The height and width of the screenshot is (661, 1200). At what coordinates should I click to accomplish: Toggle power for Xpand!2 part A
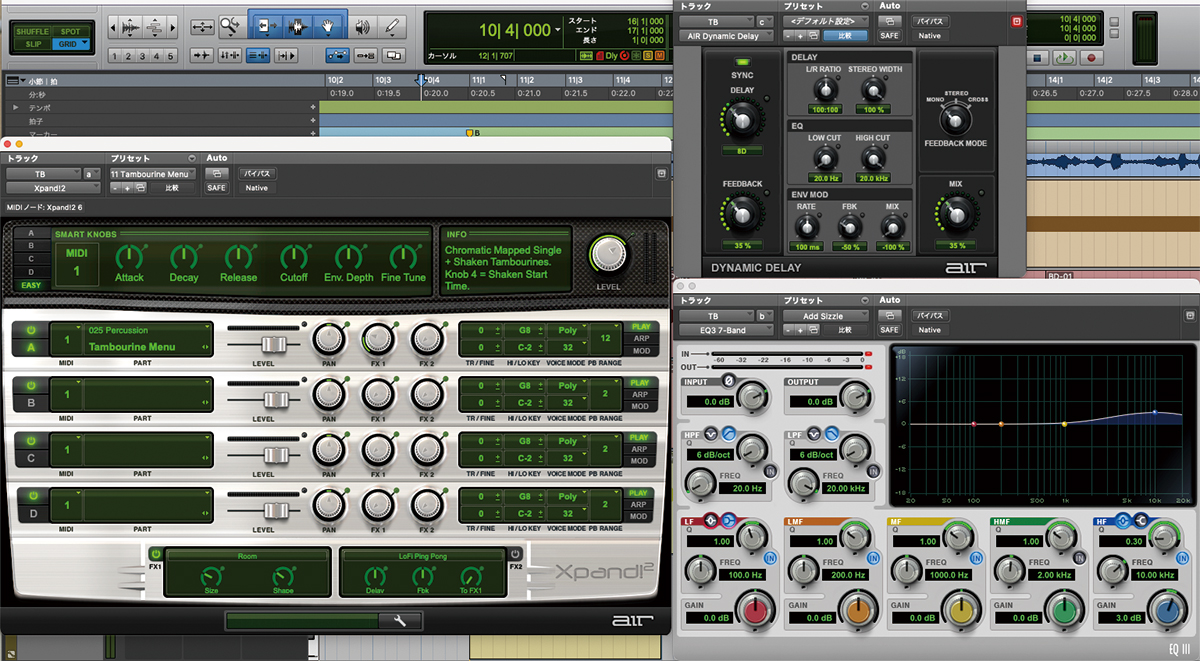(x=31, y=329)
